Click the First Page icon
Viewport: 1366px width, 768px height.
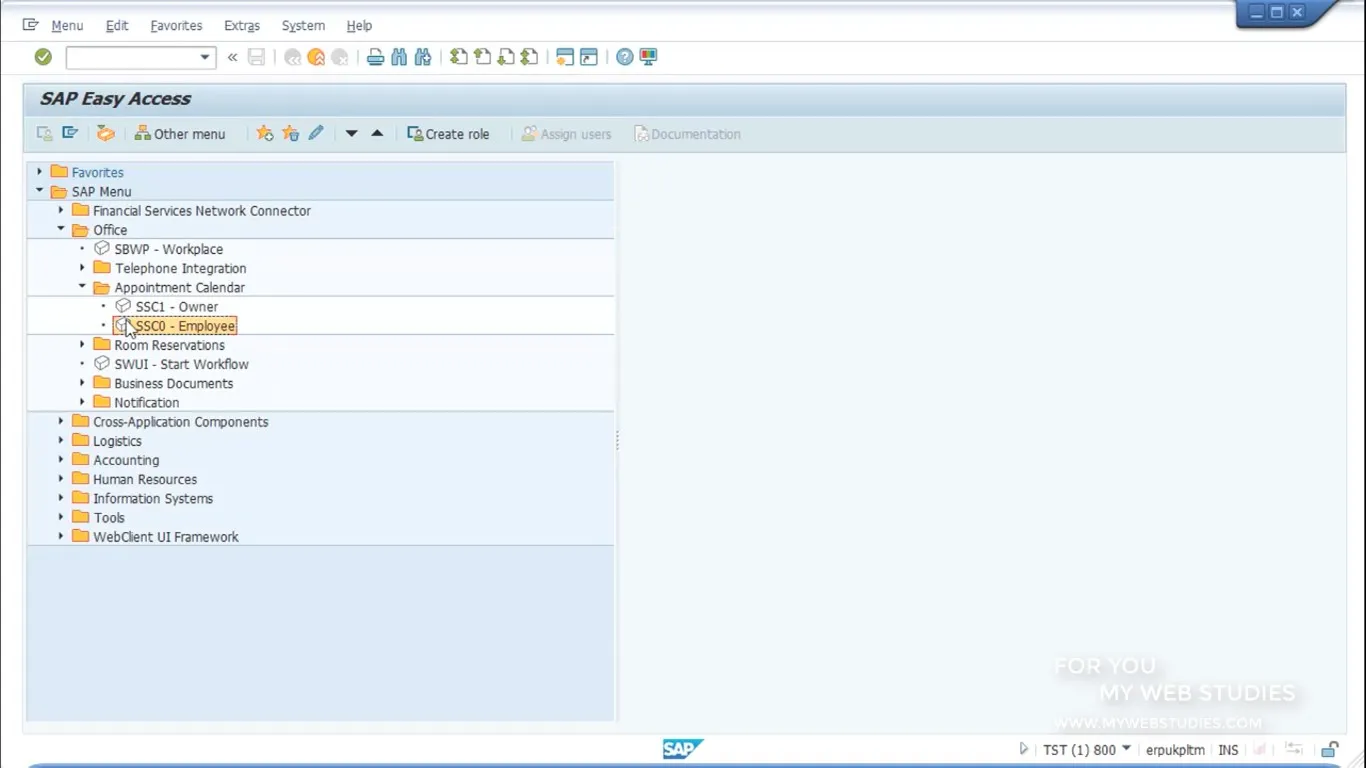458,57
